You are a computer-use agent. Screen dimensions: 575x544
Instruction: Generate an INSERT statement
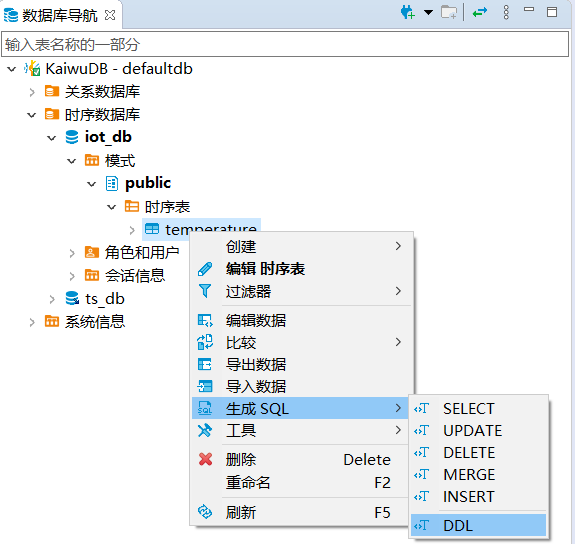point(479,497)
